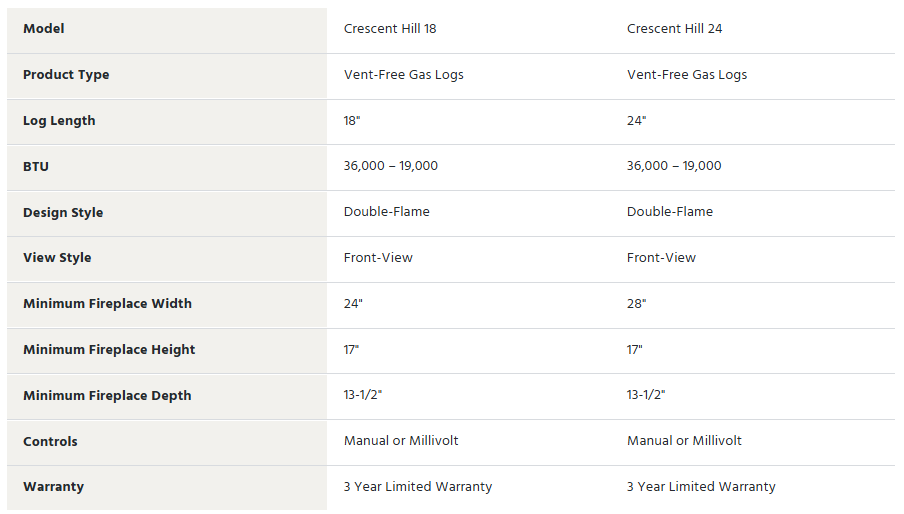Select Double-Flame under Crescent Hill 18
Screen dimensions: 904x514
click(387, 211)
